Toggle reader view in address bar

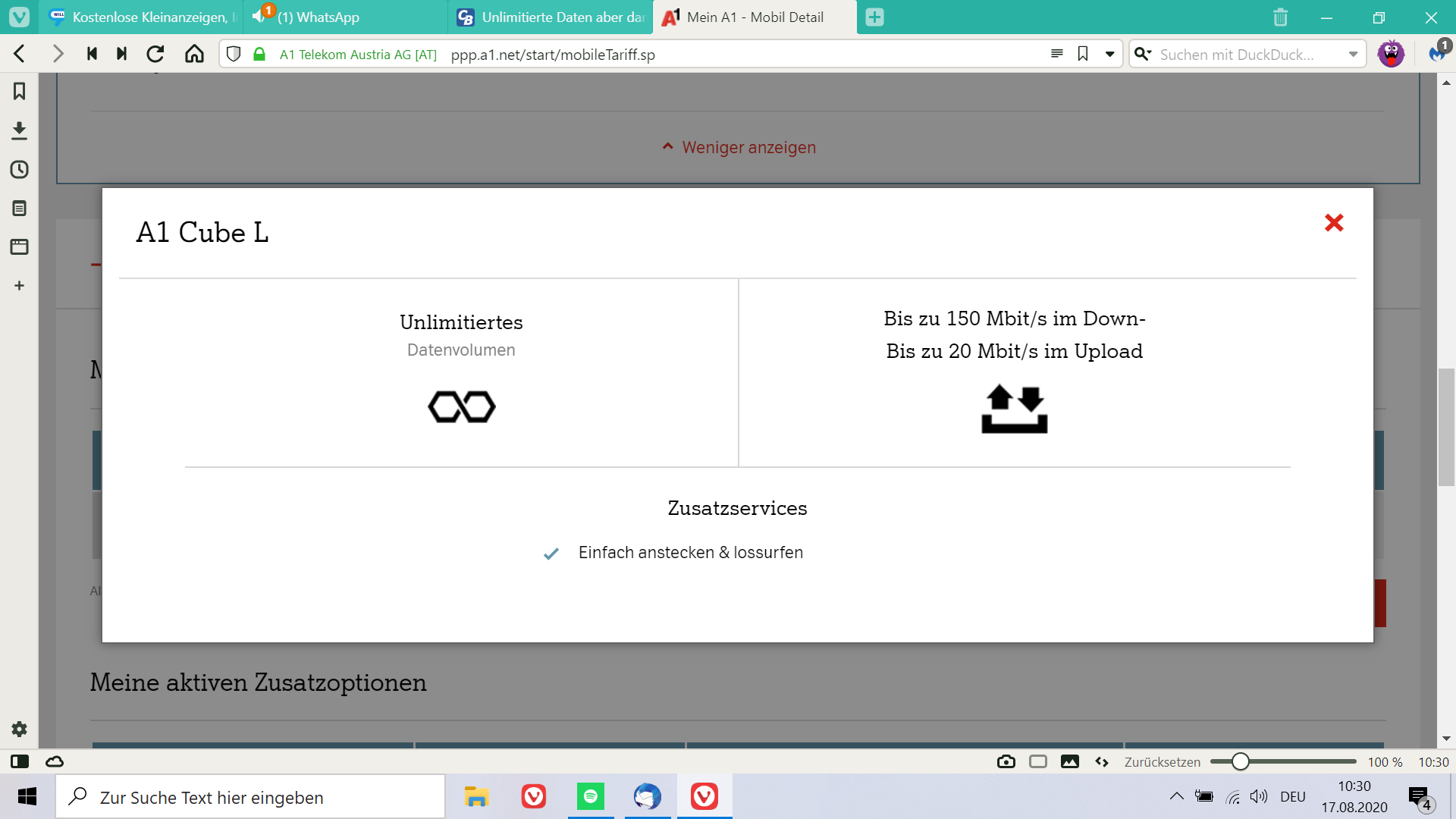pyautogui.click(x=1056, y=54)
